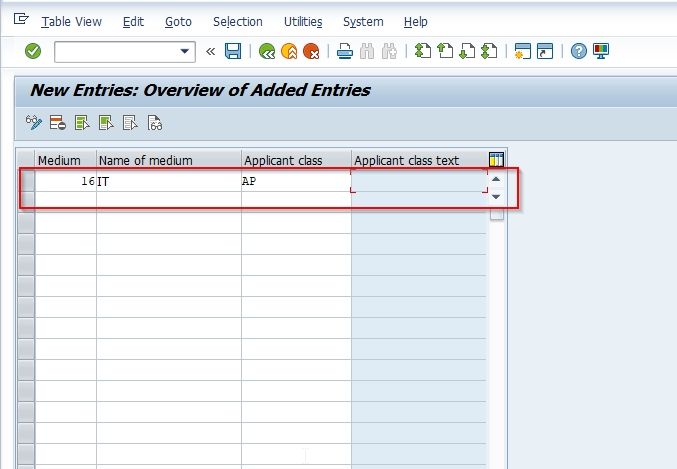Open the Selection menu
677x469 pixels.
[238, 22]
